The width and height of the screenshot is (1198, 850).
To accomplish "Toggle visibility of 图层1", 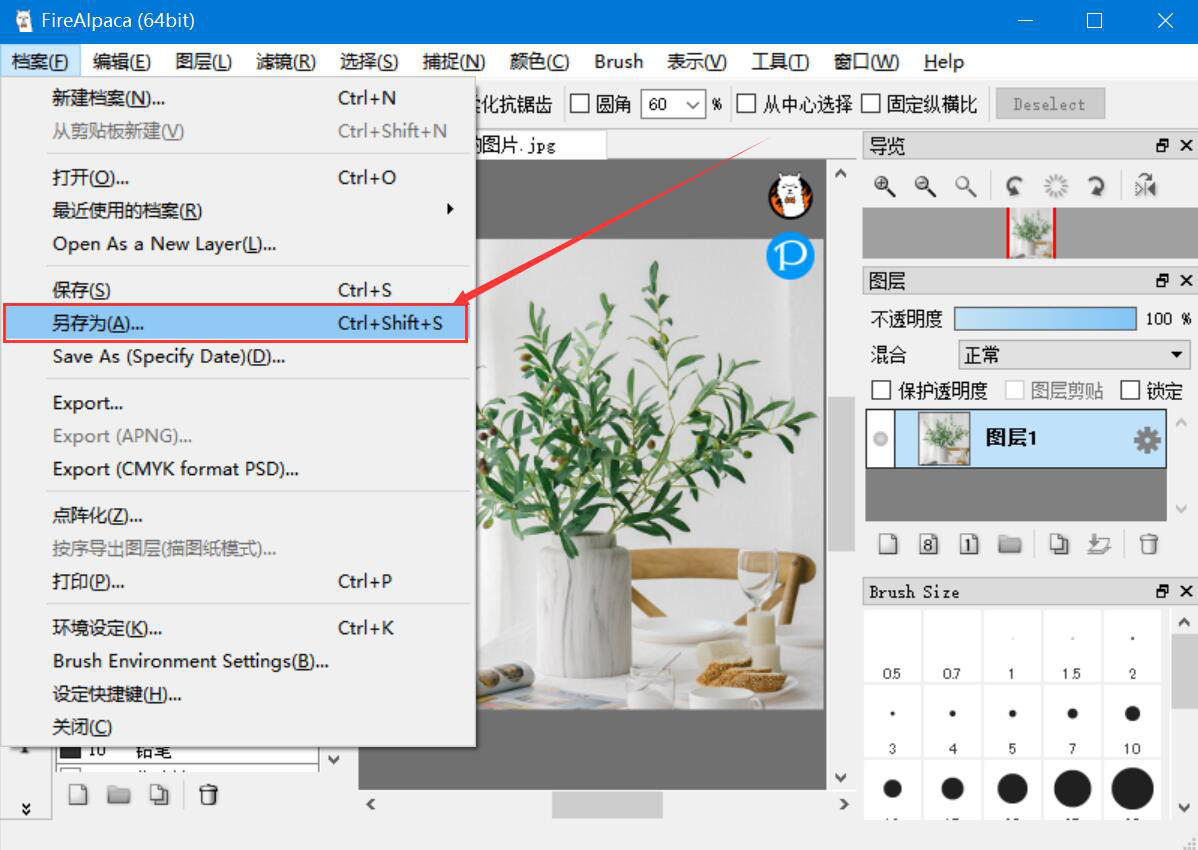I will (880, 438).
